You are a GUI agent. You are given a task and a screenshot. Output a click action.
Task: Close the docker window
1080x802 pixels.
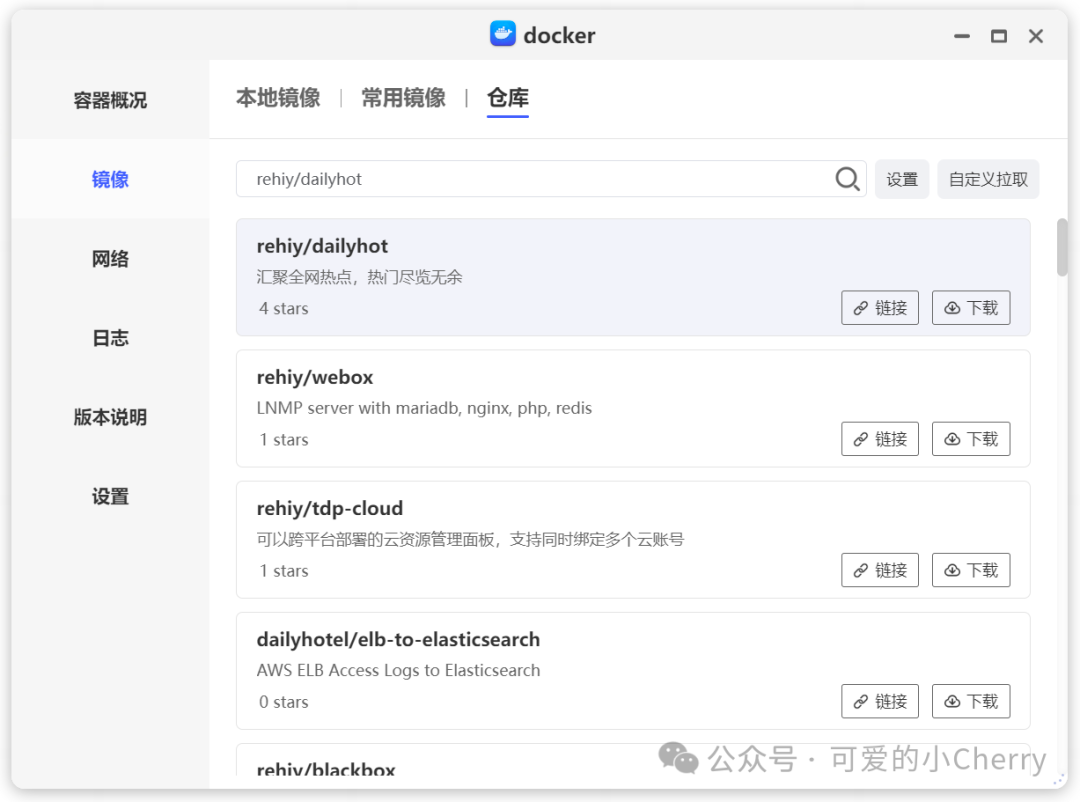(x=1036, y=36)
